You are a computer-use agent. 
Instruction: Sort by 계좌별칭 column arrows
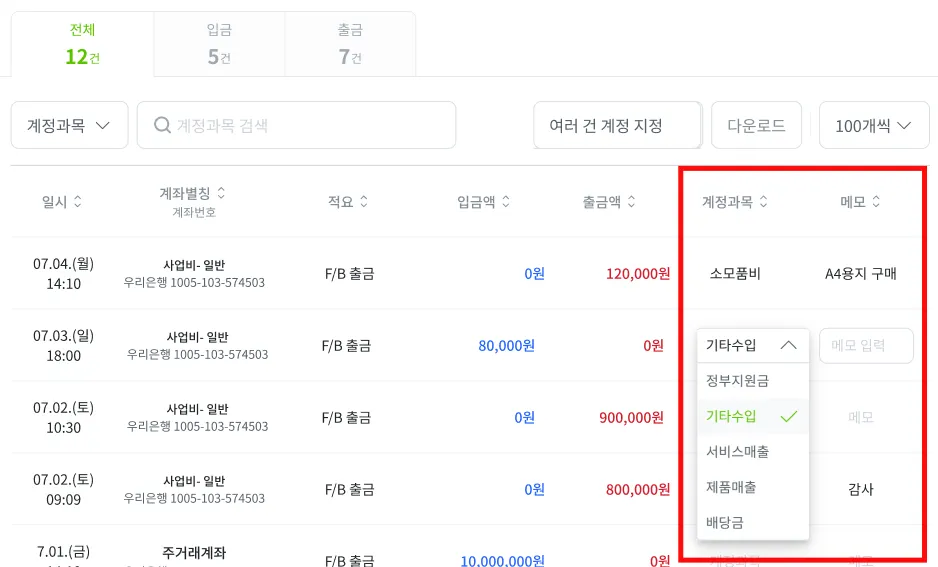click(x=221, y=193)
